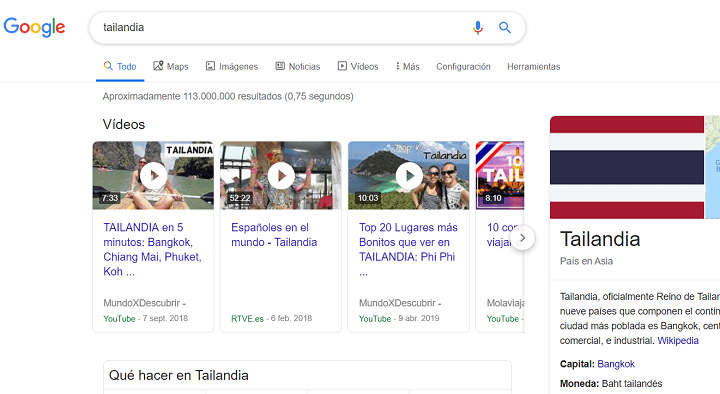Click the Moneda: Baht tailandés text

point(611,383)
